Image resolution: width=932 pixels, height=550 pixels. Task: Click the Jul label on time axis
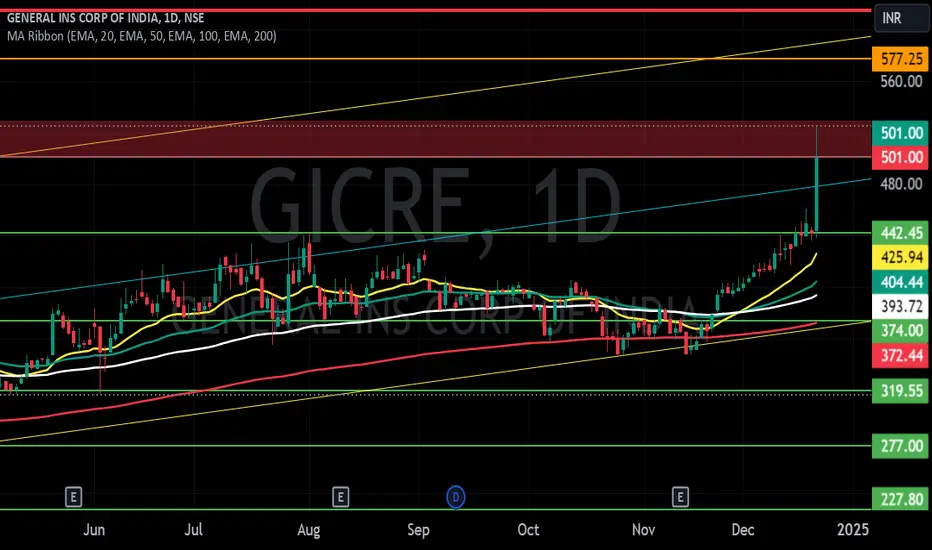(x=193, y=529)
